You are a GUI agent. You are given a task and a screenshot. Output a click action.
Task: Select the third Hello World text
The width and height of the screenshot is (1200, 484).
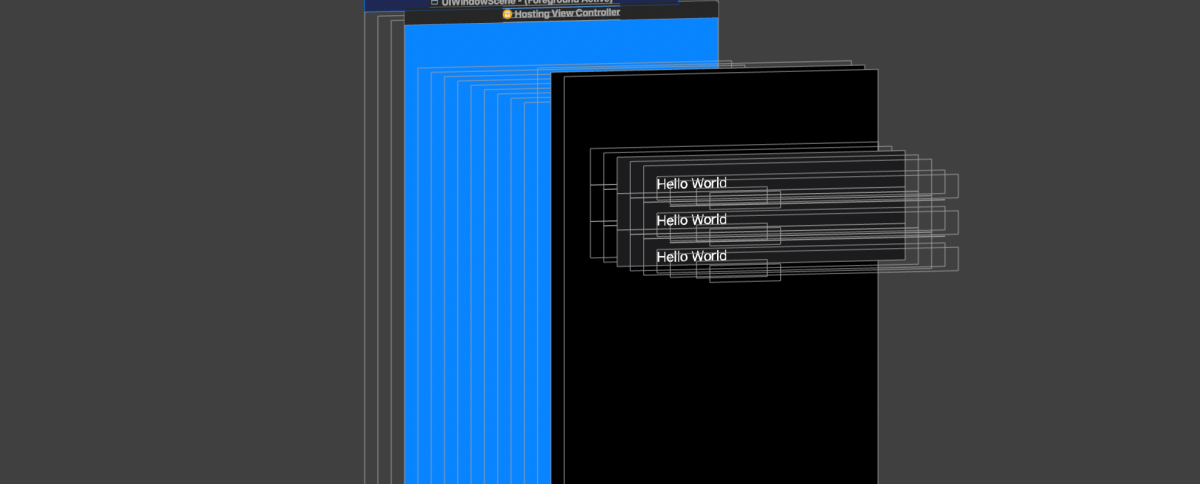pos(691,257)
